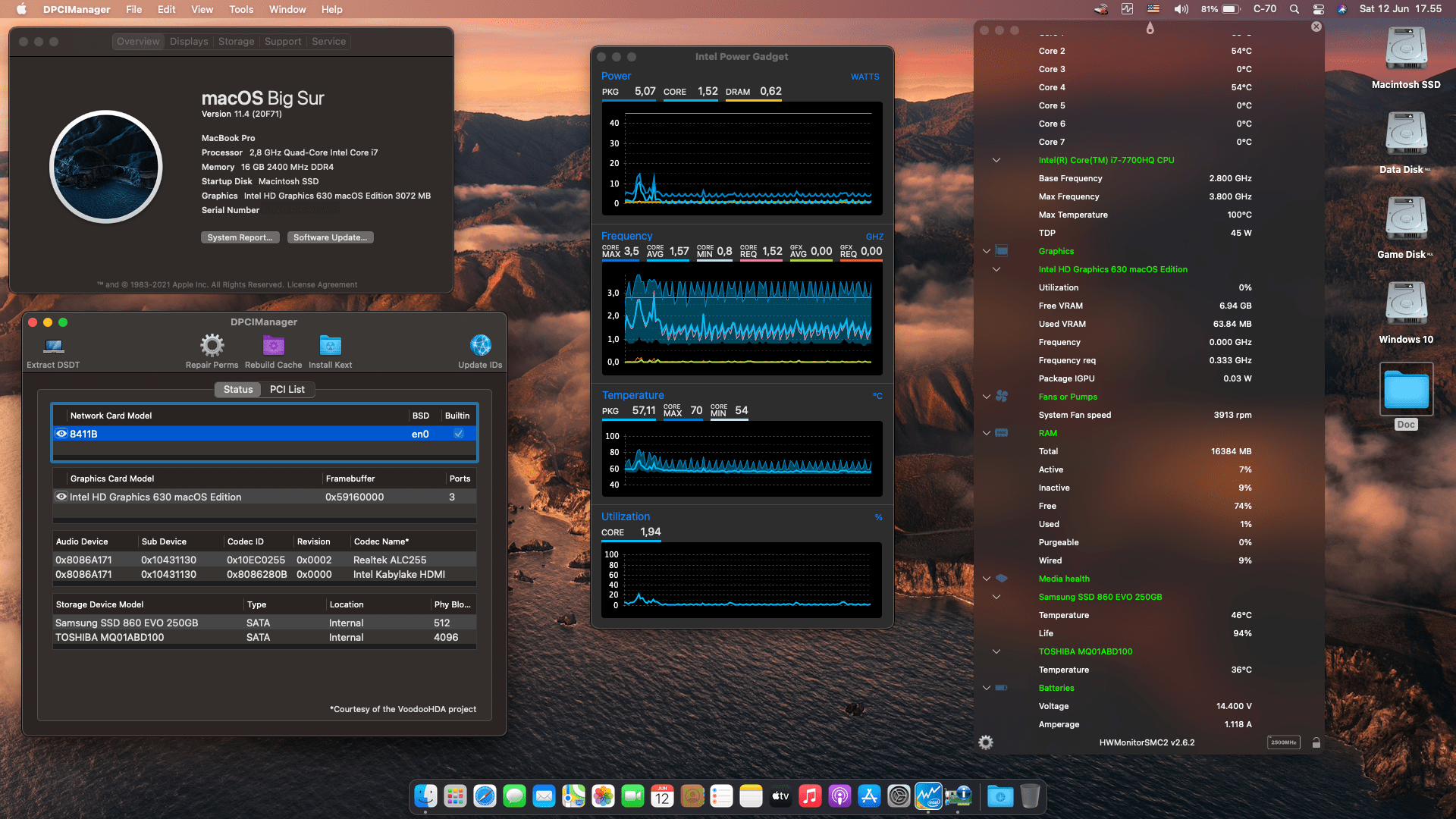Open Game Disk drive on desktop

[x=1406, y=228]
